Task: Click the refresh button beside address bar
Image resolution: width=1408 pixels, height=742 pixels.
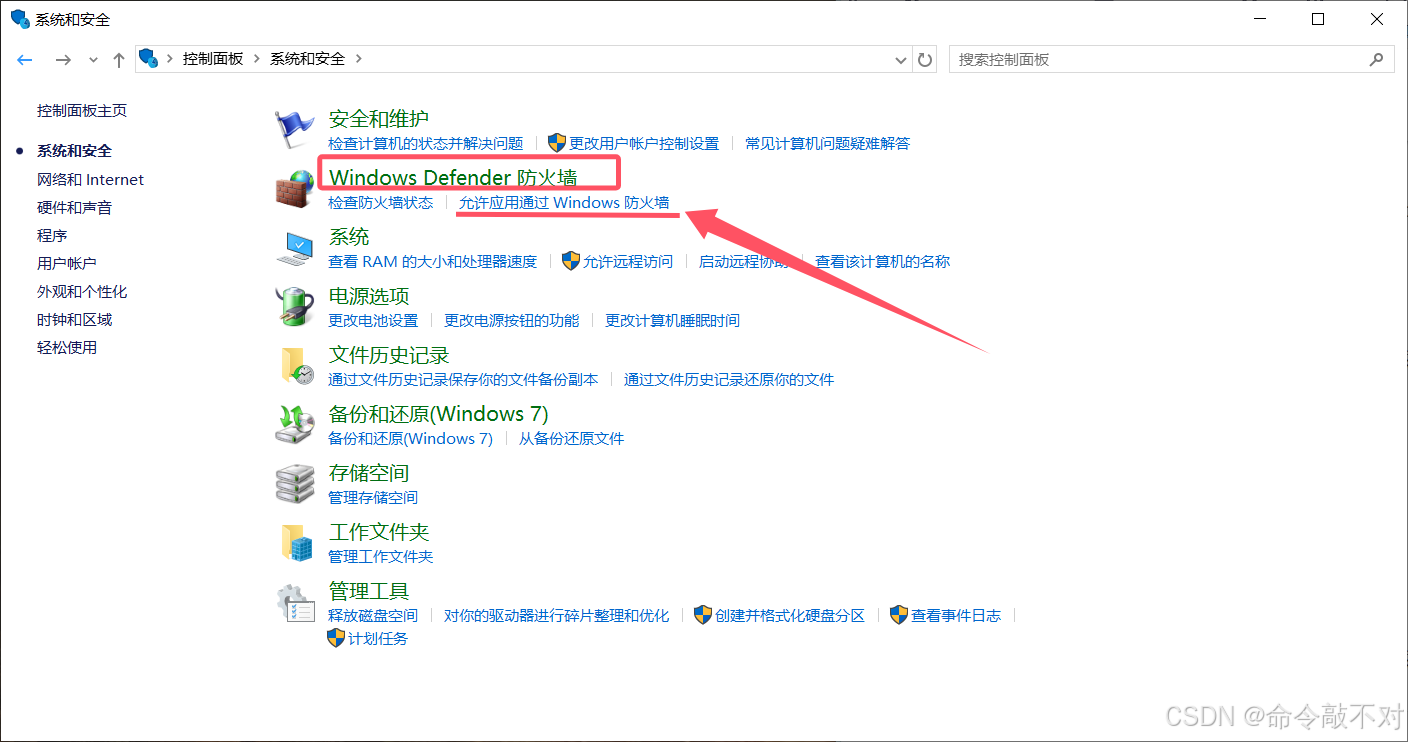Action: click(x=926, y=60)
